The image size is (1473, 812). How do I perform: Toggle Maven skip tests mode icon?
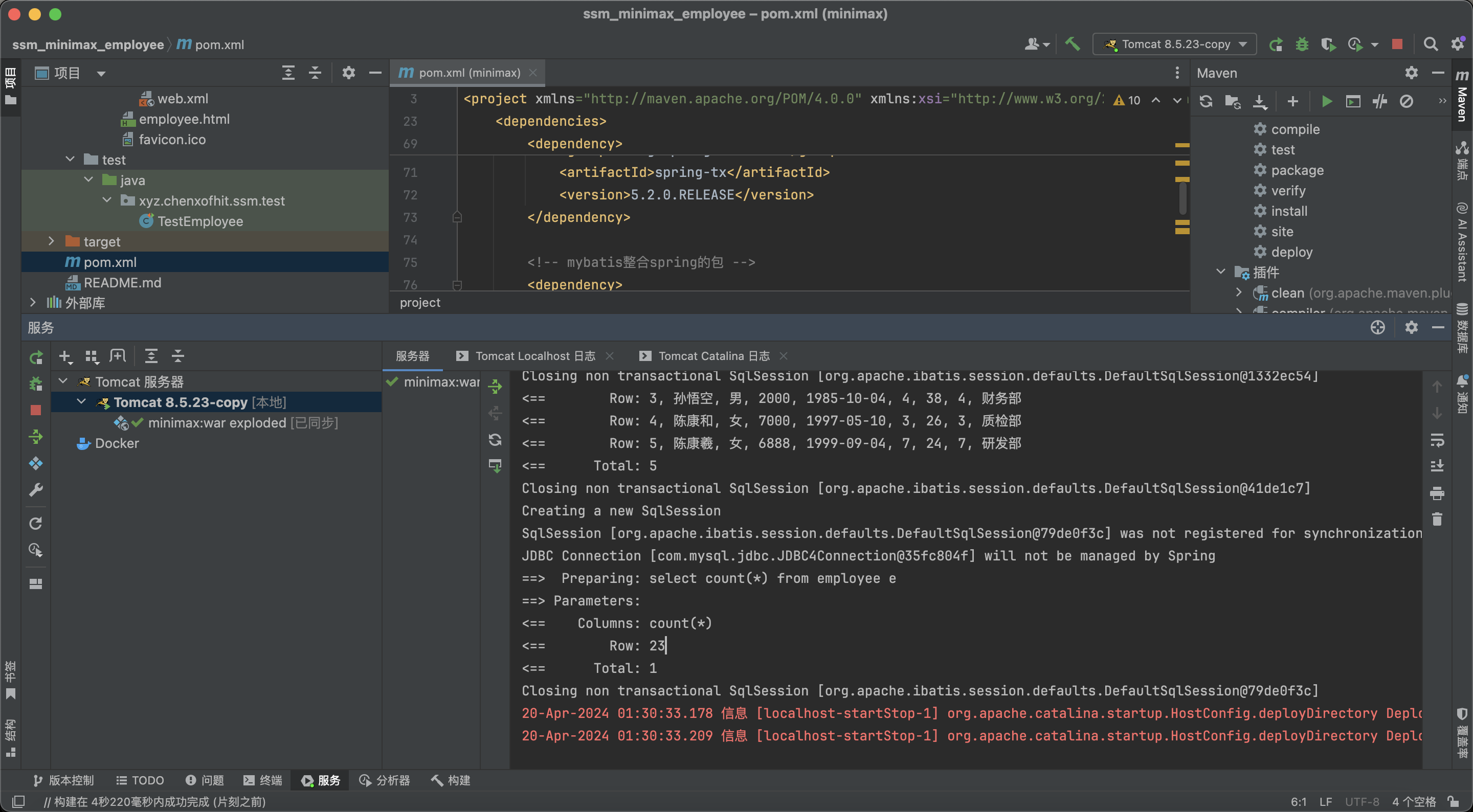click(x=1406, y=102)
